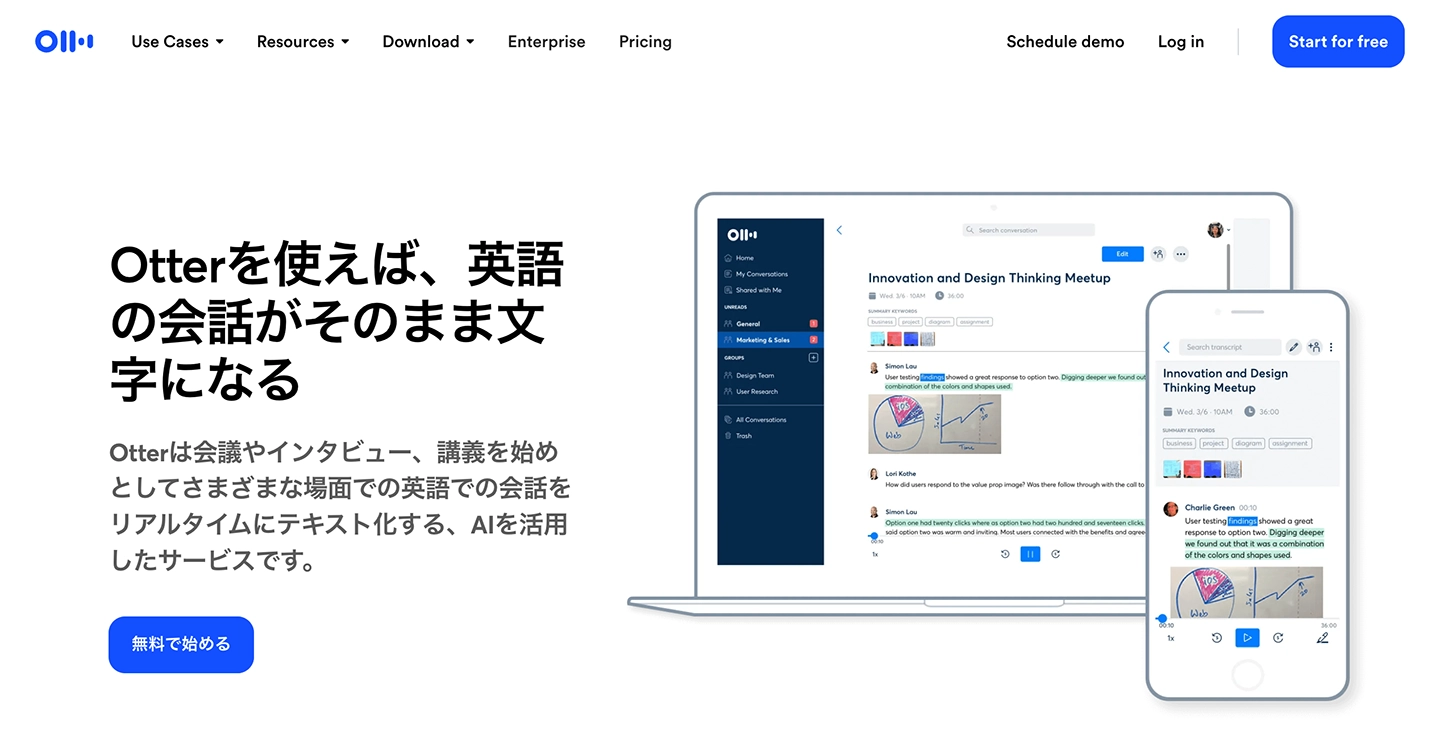Select Home in the laptop mockup sidebar
This screenshot has width=1440, height=738.
click(740, 258)
